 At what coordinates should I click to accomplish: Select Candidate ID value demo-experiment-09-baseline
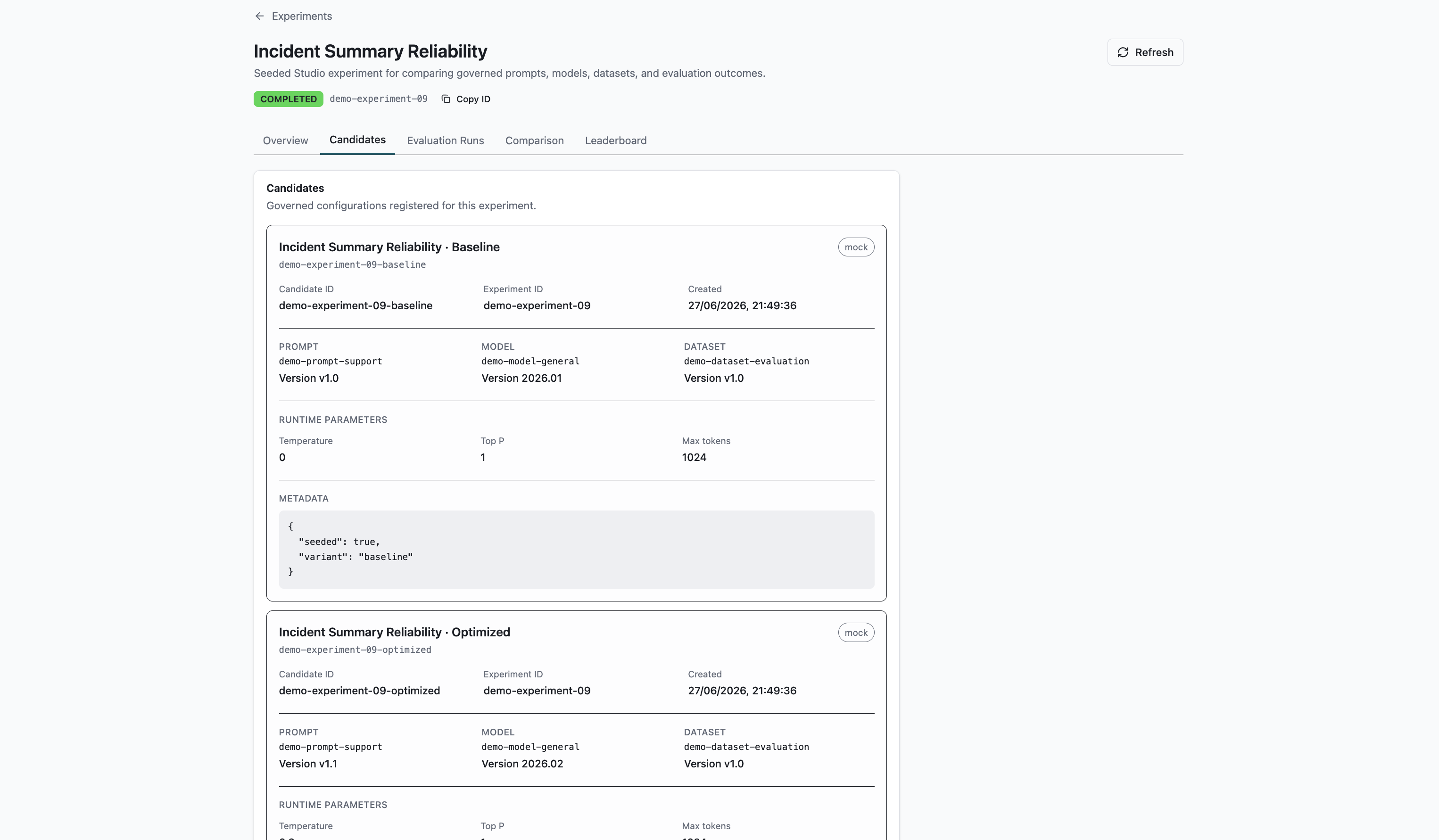[x=356, y=305]
